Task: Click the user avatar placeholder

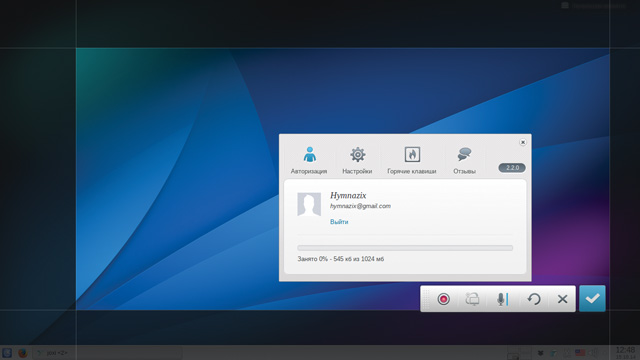Action: 309,204
